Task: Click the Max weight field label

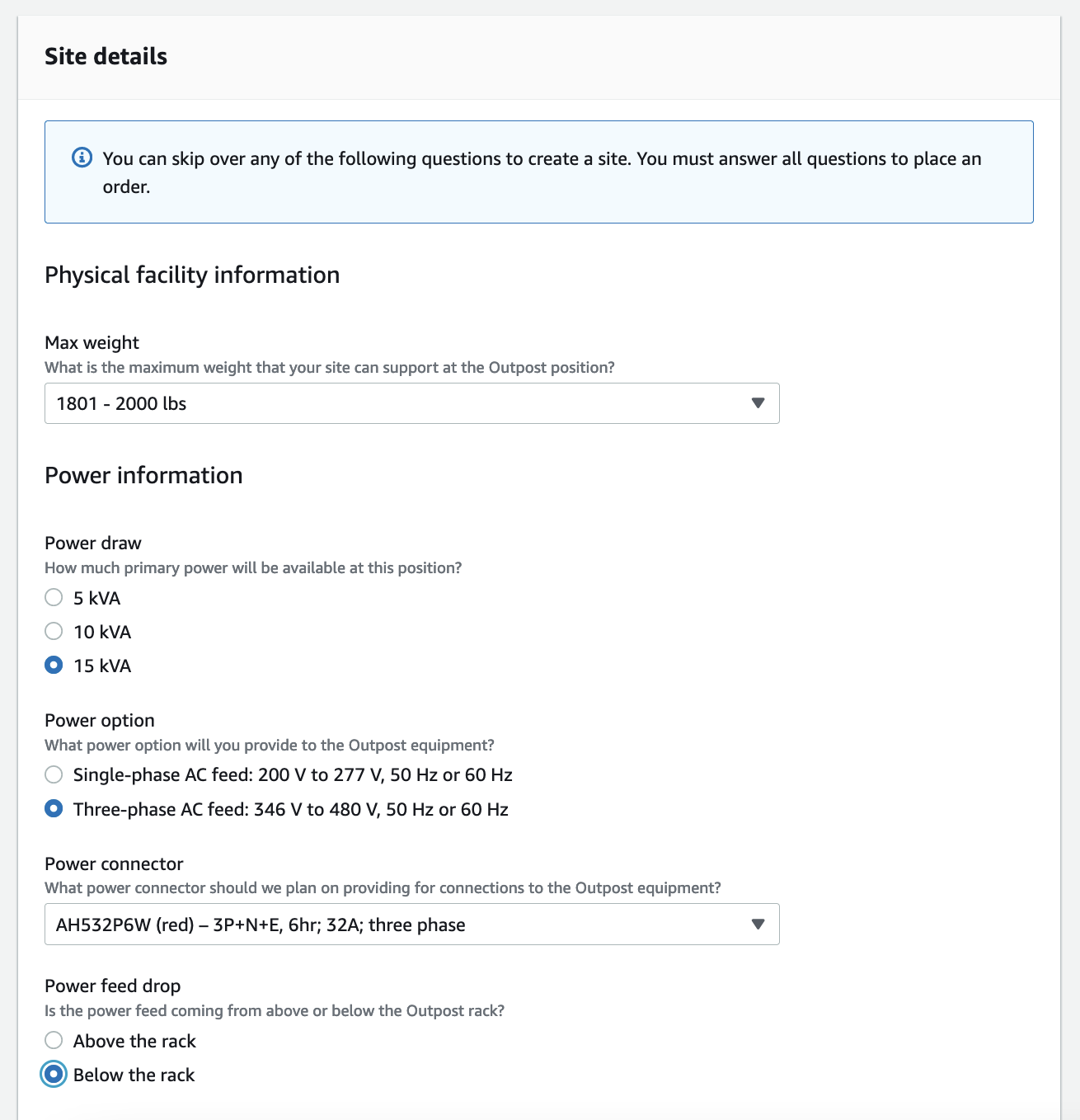Action: (92, 342)
